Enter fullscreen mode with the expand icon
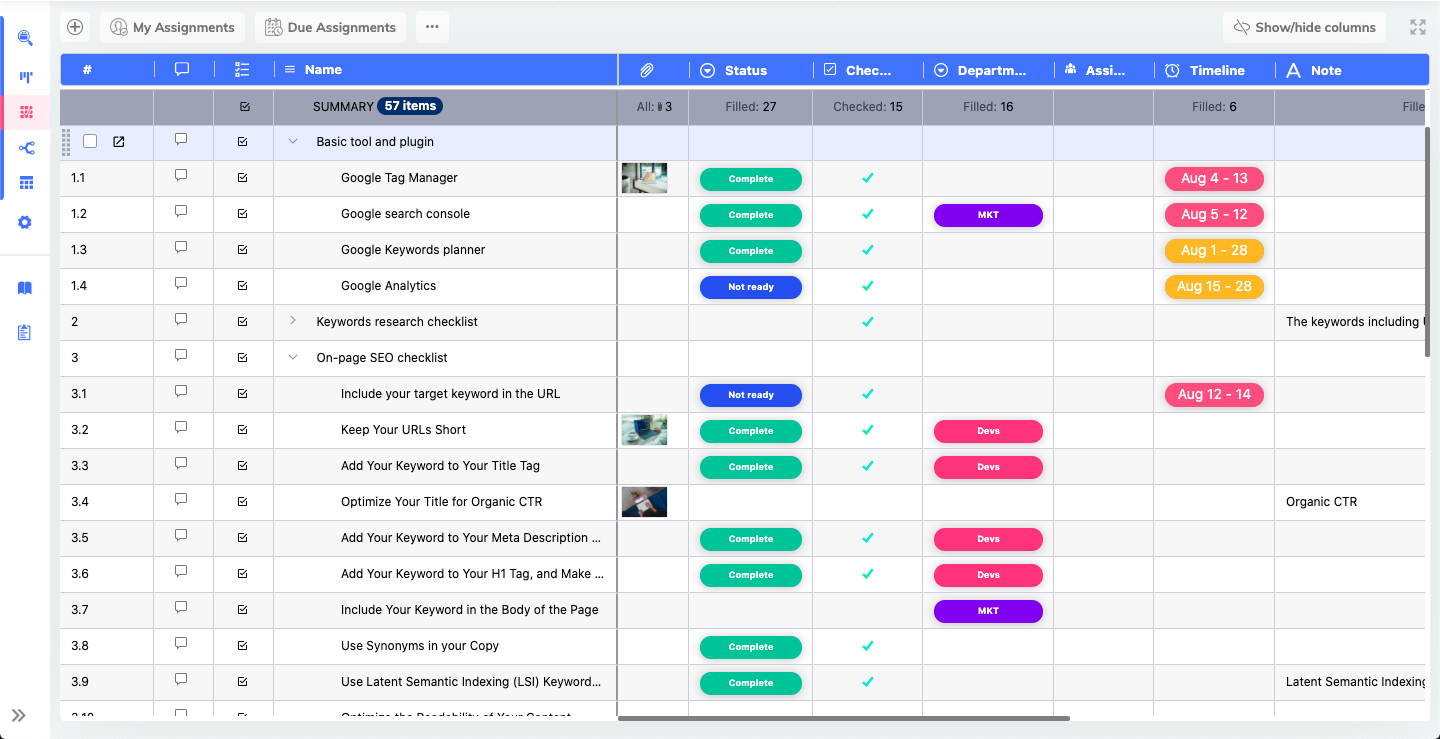The width and height of the screenshot is (1440, 739). 1418,27
